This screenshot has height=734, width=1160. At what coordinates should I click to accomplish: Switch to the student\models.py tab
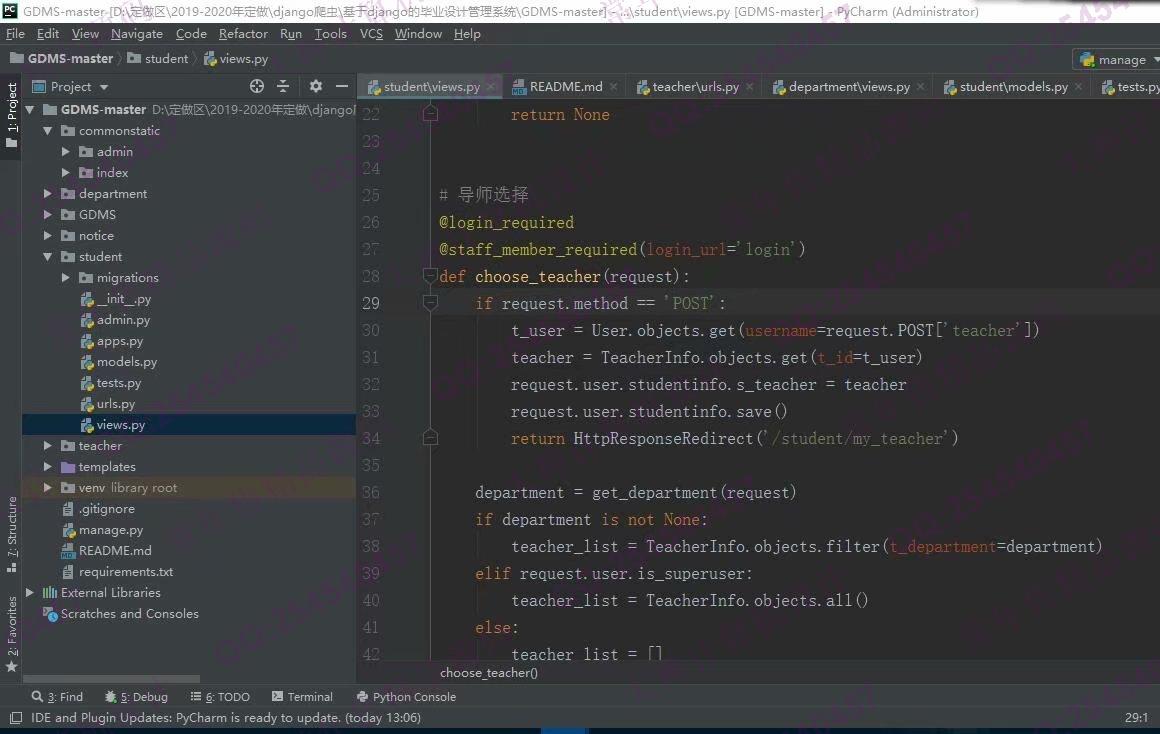tap(1013, 87)
